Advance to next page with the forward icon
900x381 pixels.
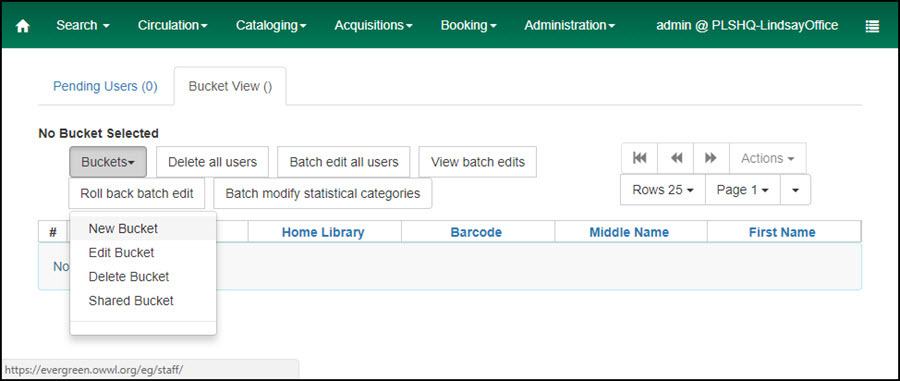click(711, 158)
